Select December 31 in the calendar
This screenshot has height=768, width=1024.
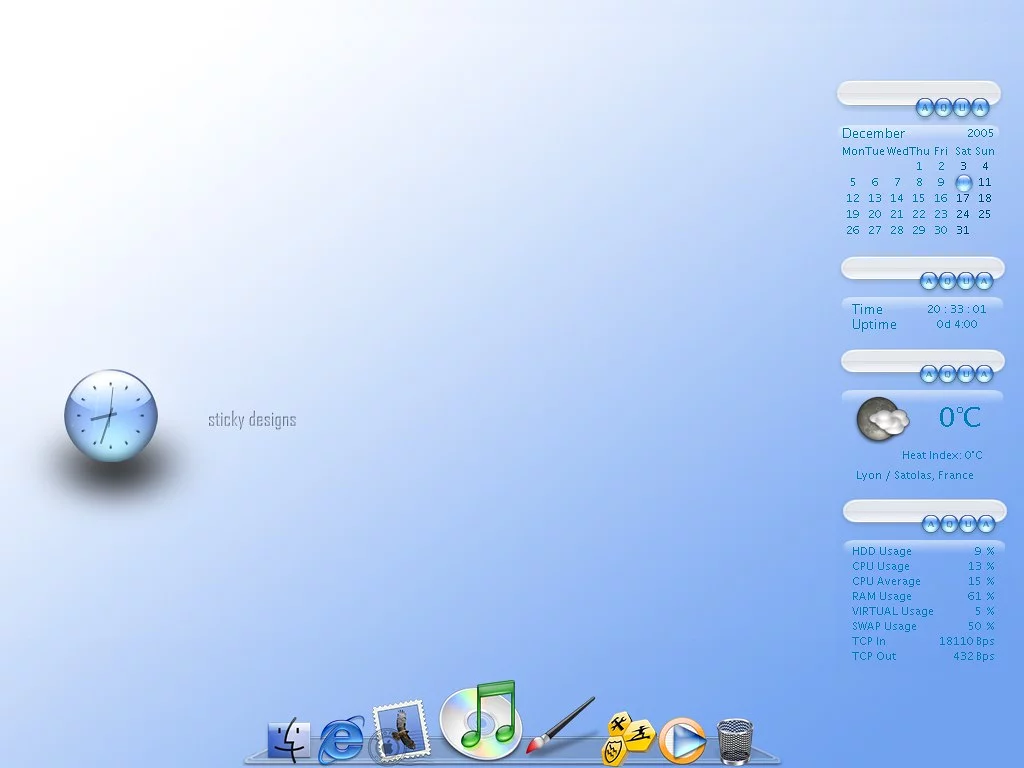tap(962, 230)
